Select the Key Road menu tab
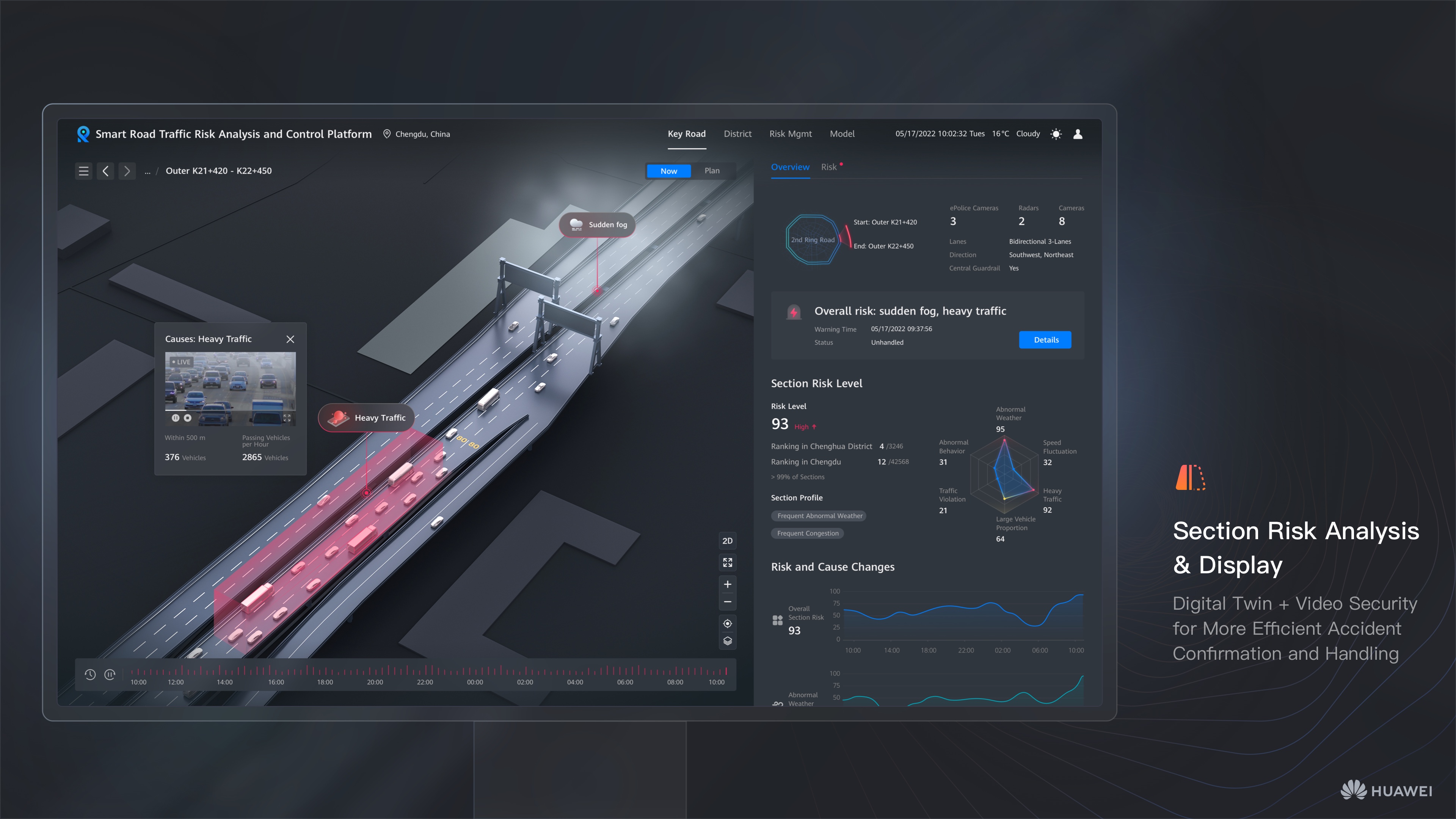The height and width of the screenshot is (819, 1456). (x=687, y=134)
